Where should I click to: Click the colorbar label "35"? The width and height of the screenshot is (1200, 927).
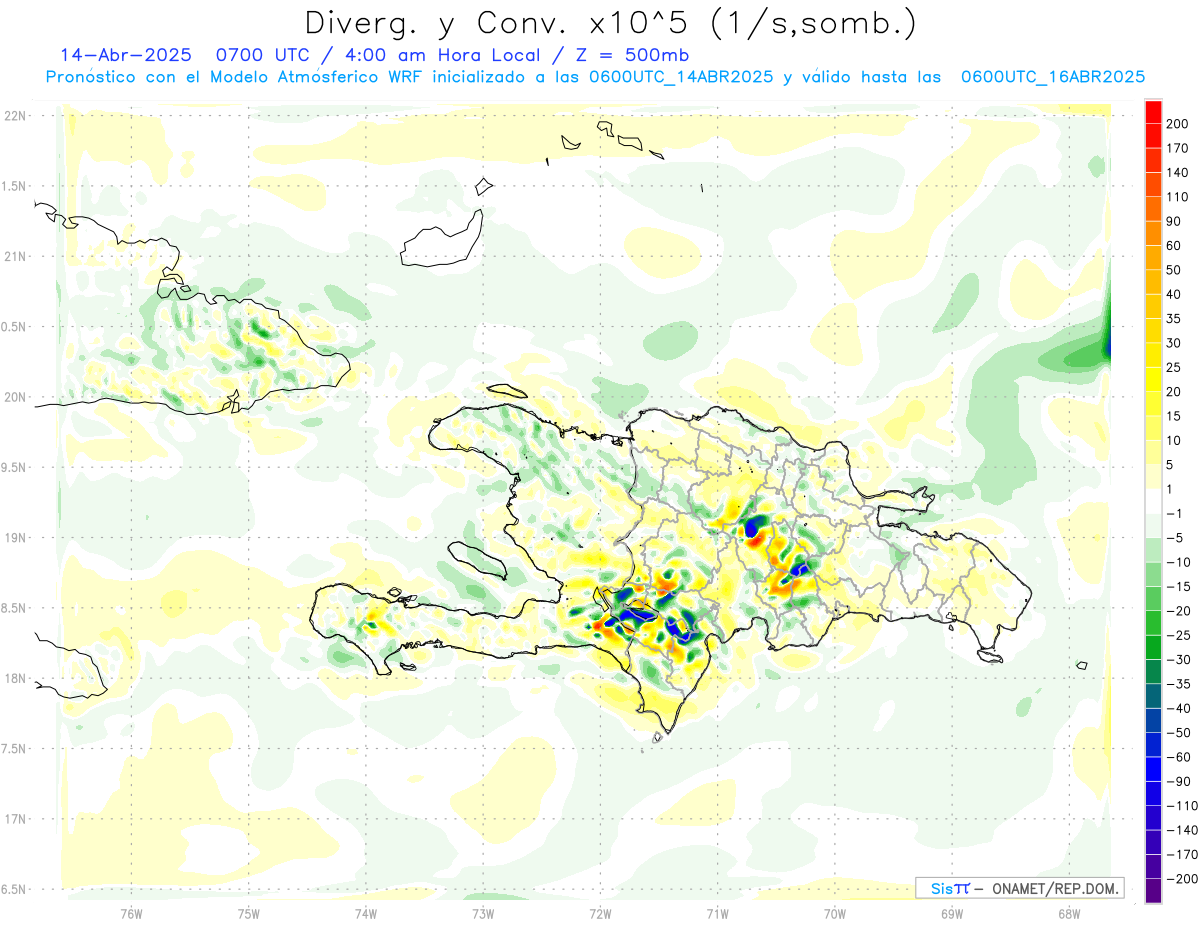1174,319
